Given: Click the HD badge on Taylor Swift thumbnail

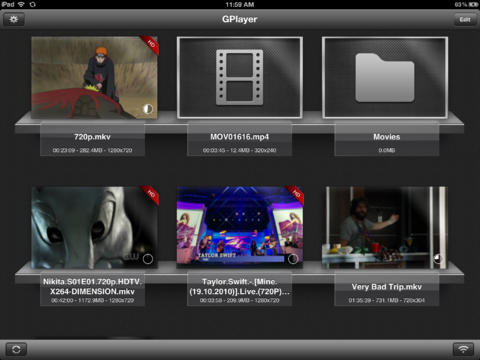Looking at the screenshot, I should point(295,195).
